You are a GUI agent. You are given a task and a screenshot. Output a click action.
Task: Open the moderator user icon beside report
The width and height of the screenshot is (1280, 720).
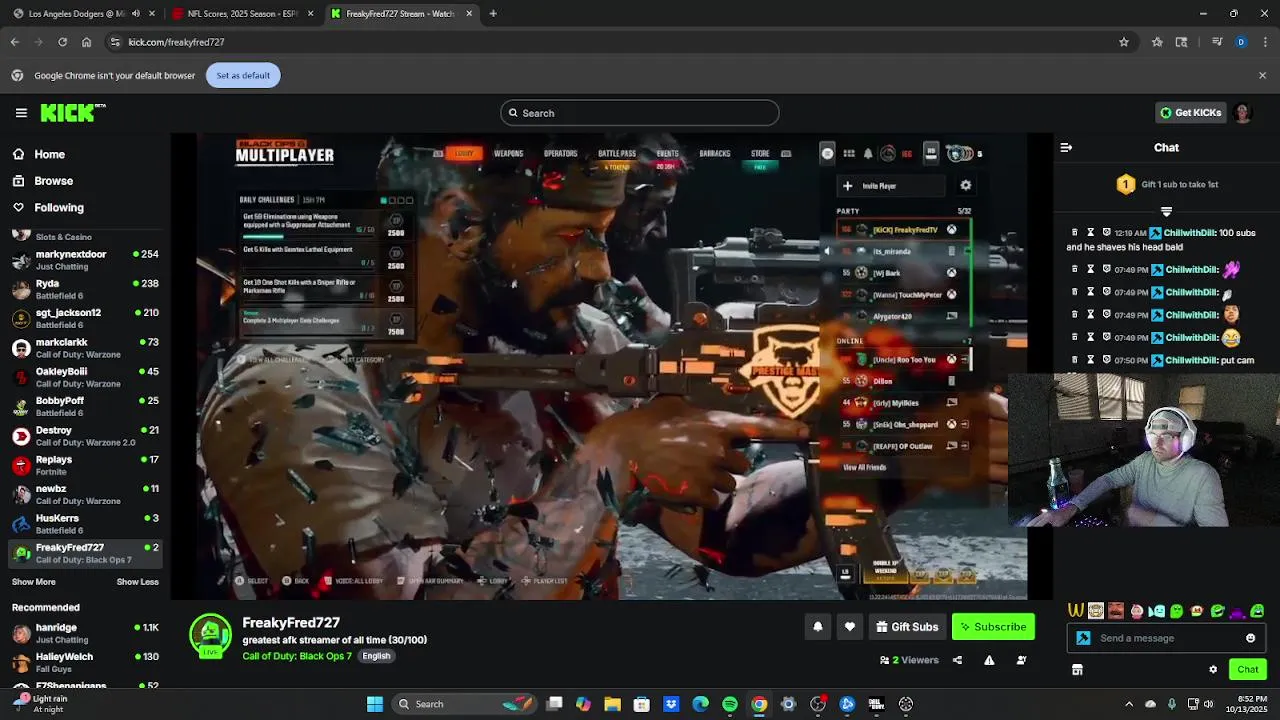(1021, 660)
